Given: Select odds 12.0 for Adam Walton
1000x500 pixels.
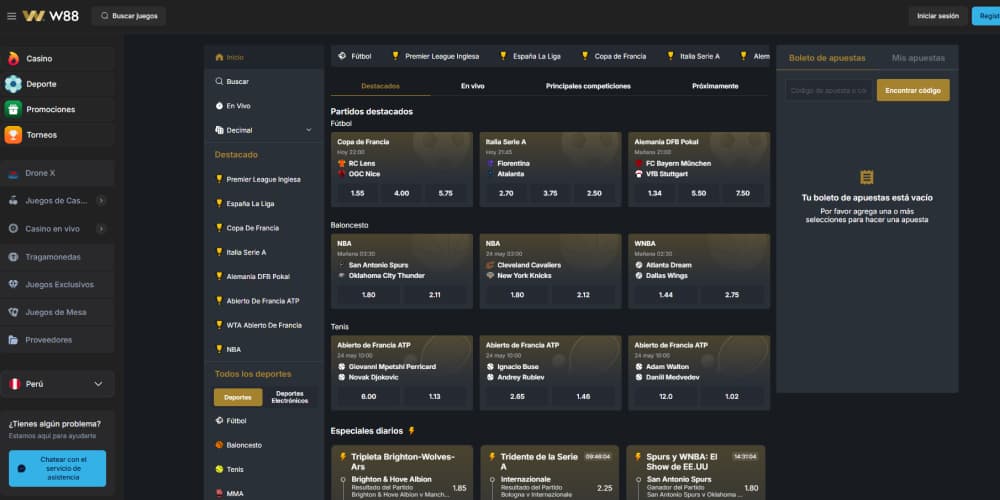Looking at the screenshot, I should (666, 397).
